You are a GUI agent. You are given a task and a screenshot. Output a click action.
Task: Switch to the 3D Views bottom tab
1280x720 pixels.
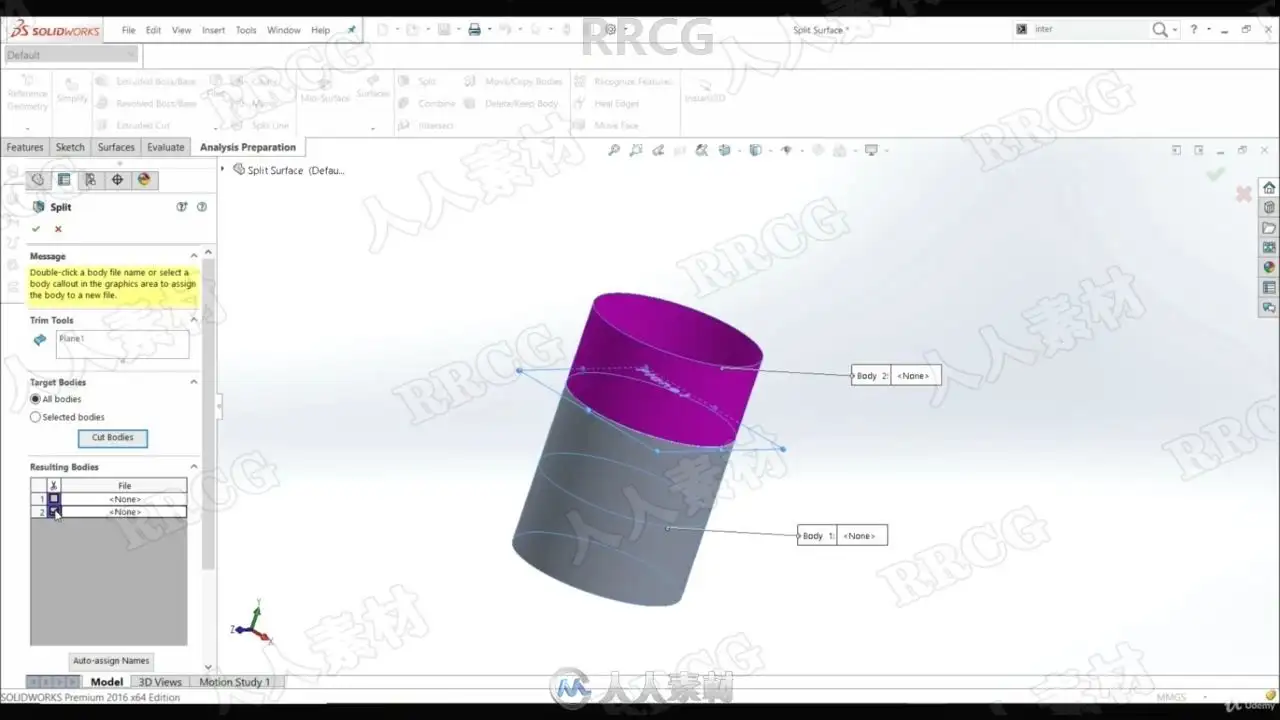[x=160, y=682]
